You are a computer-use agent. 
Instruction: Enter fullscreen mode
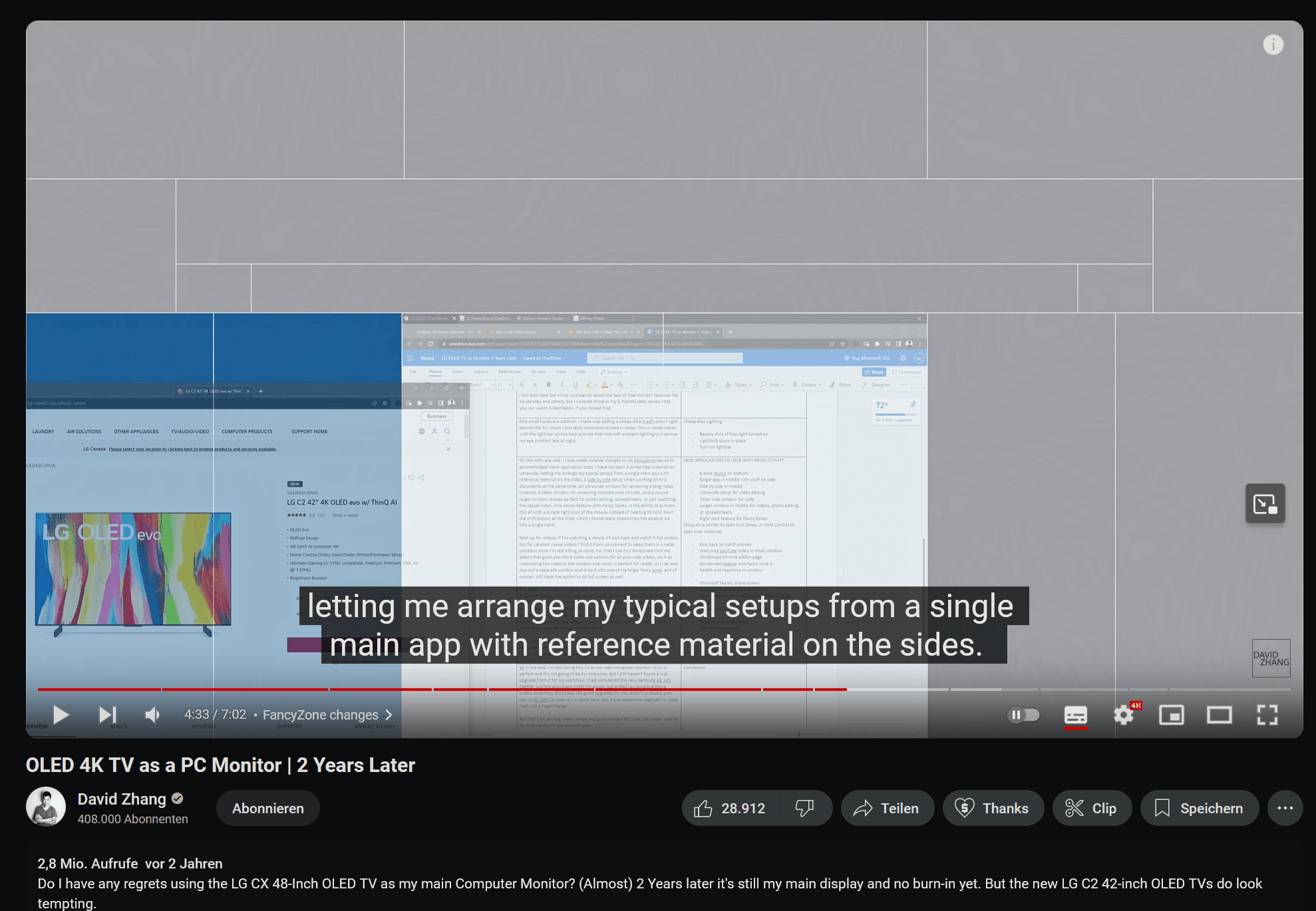(x=1267, y=715)
